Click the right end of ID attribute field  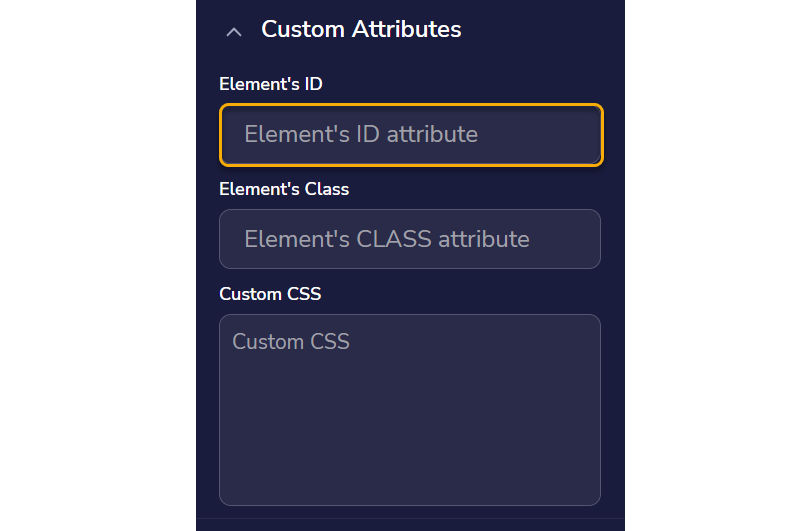point(580,134)
